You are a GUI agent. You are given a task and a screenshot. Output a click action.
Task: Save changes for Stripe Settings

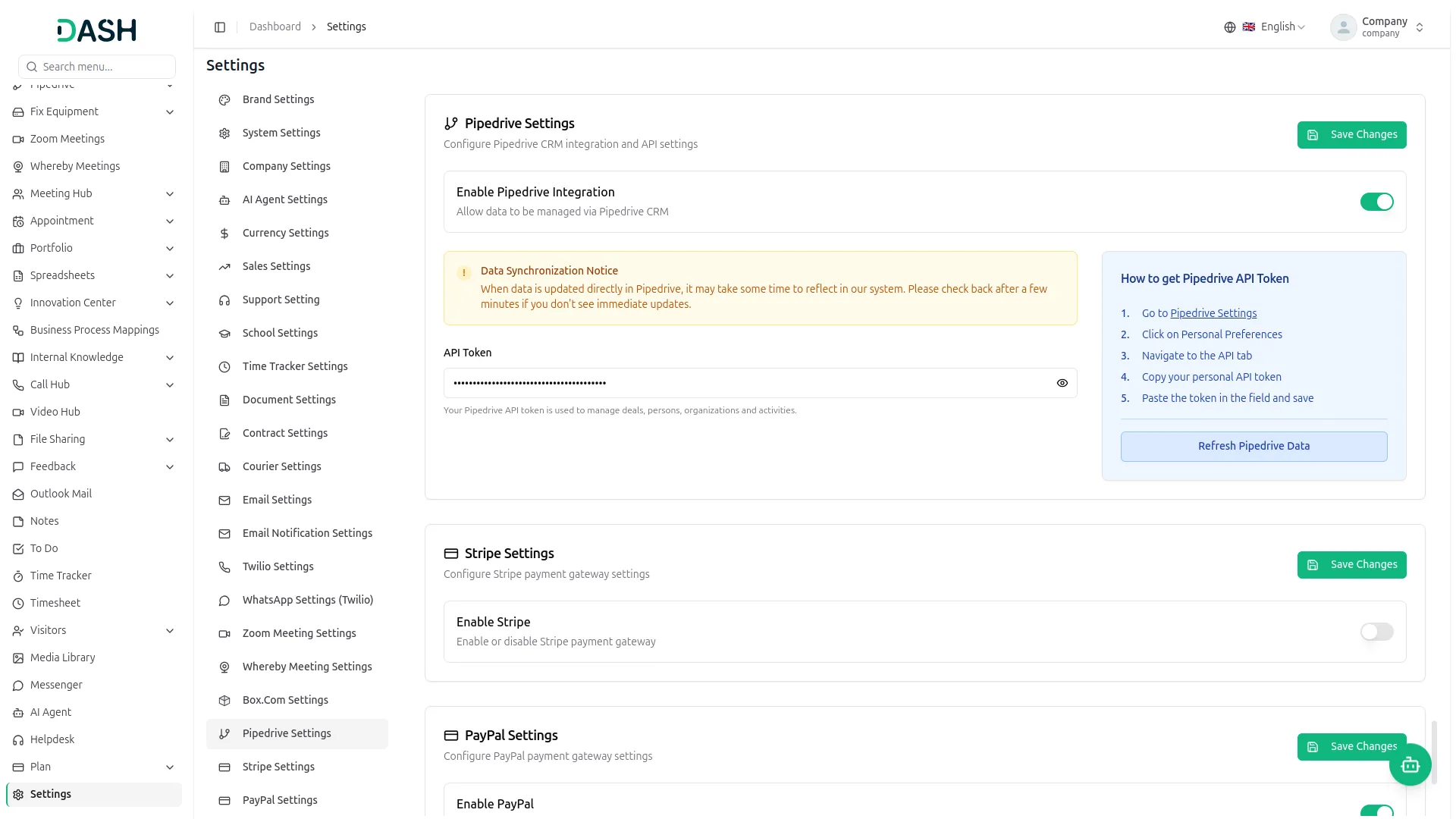click(x=1351, y=565)
